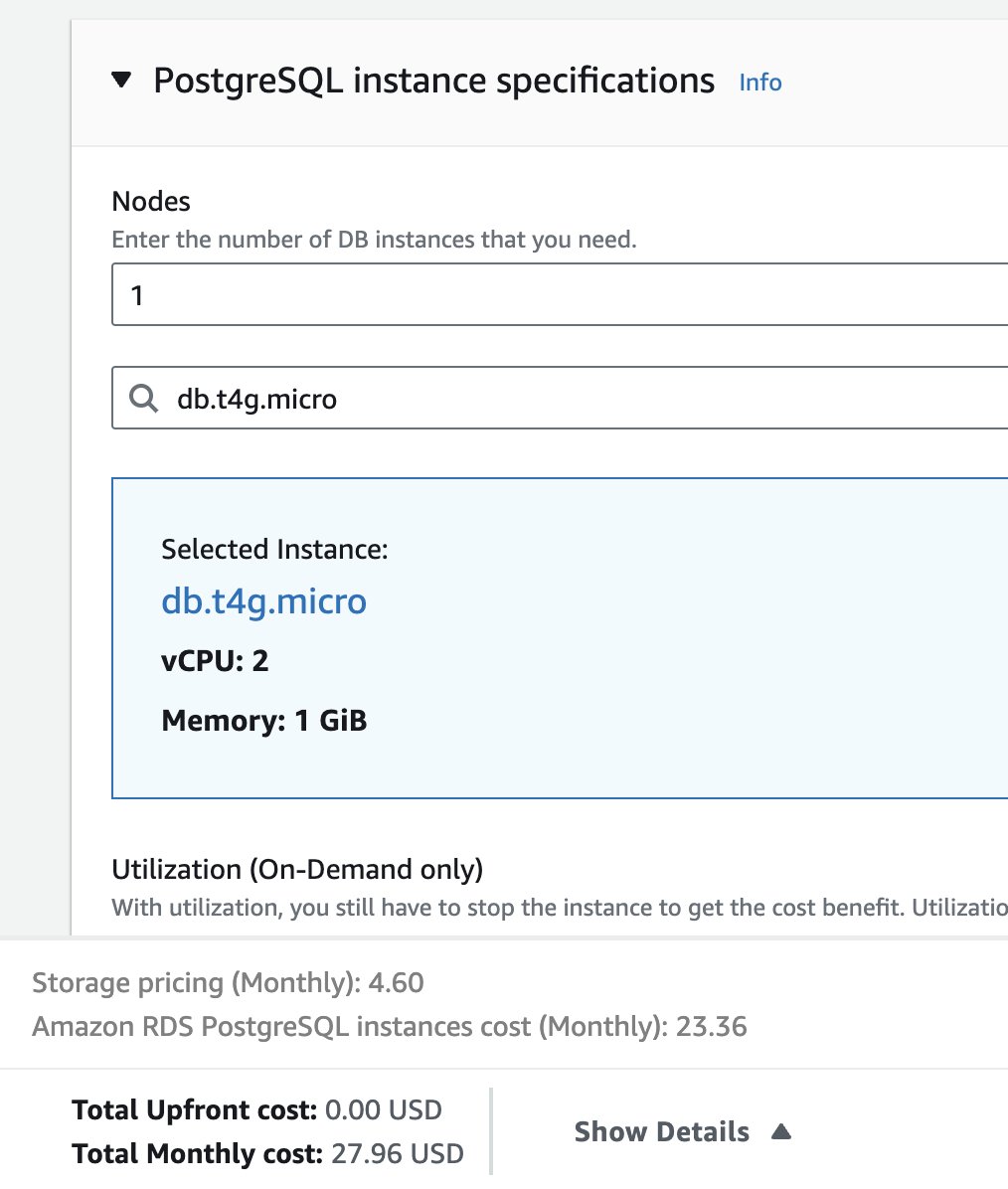This screenshot has height=1189, width=1008.
Task: Click the Show Details button
Action: (683, 1131)
